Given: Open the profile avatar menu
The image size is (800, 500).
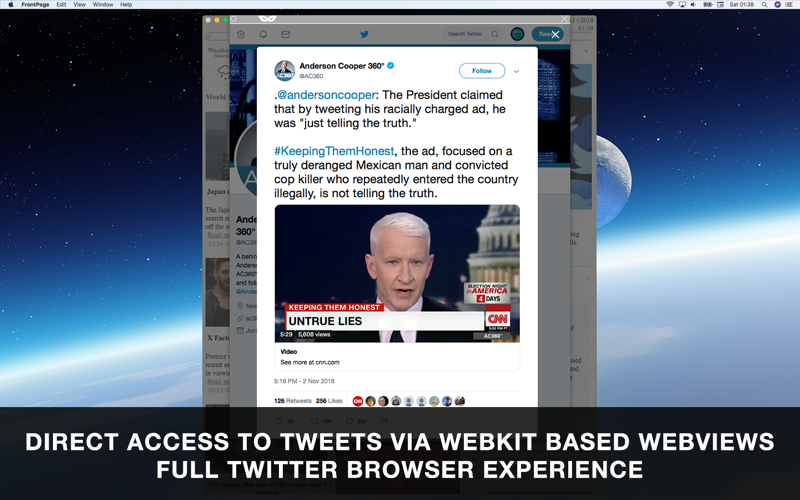Looking at the screenshot, I should (517, 34).
